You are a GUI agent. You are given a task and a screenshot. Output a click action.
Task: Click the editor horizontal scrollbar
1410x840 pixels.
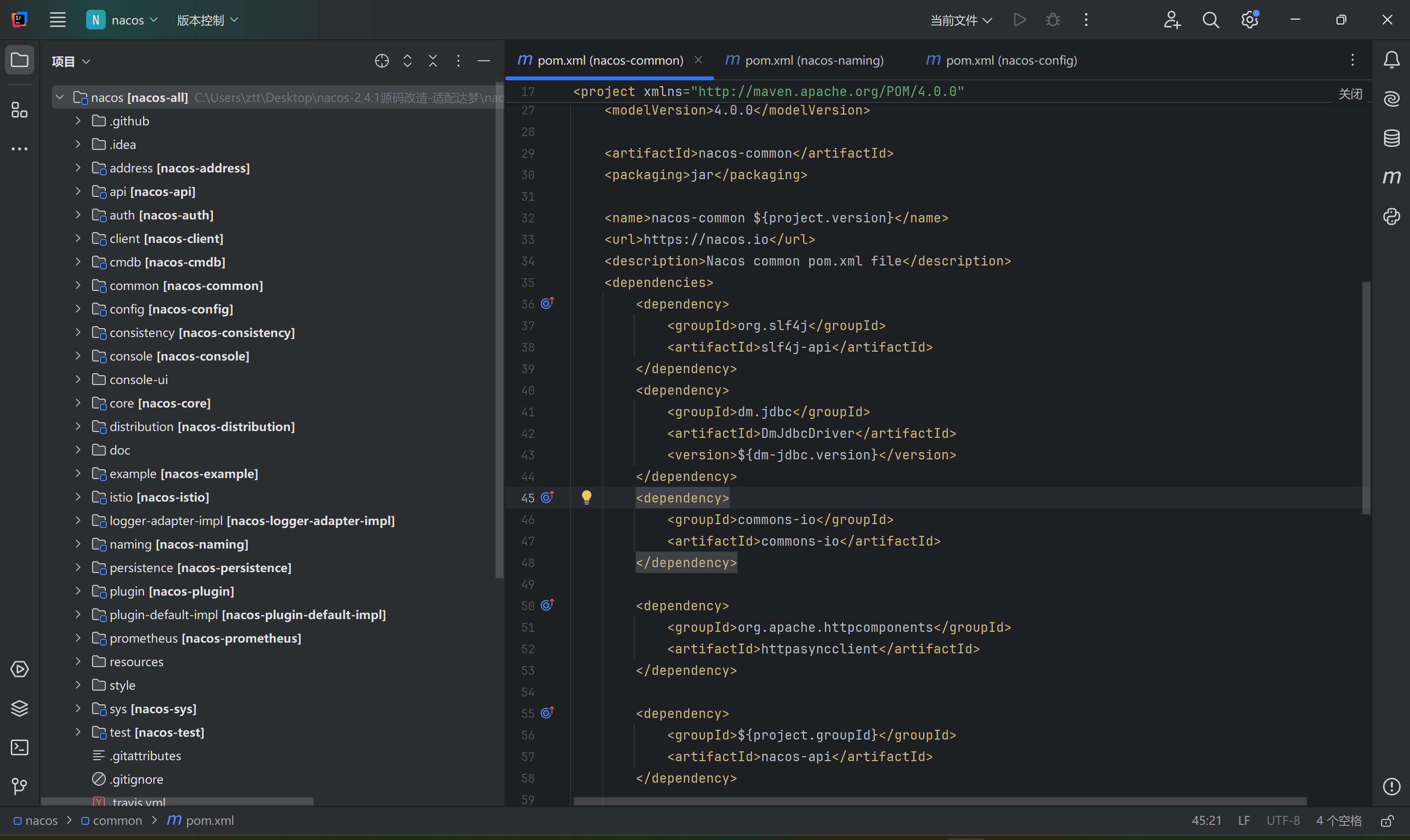939,801
